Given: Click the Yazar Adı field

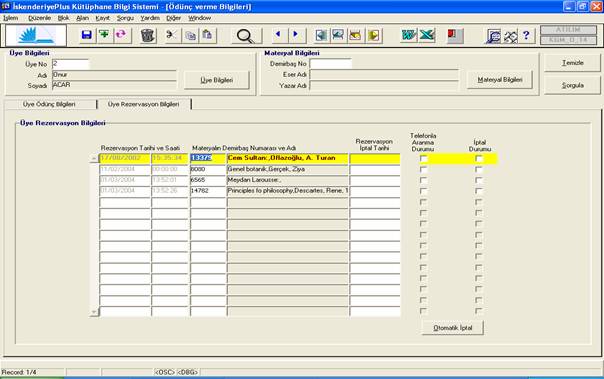Looking at the screenshot, I should [384, 85].
